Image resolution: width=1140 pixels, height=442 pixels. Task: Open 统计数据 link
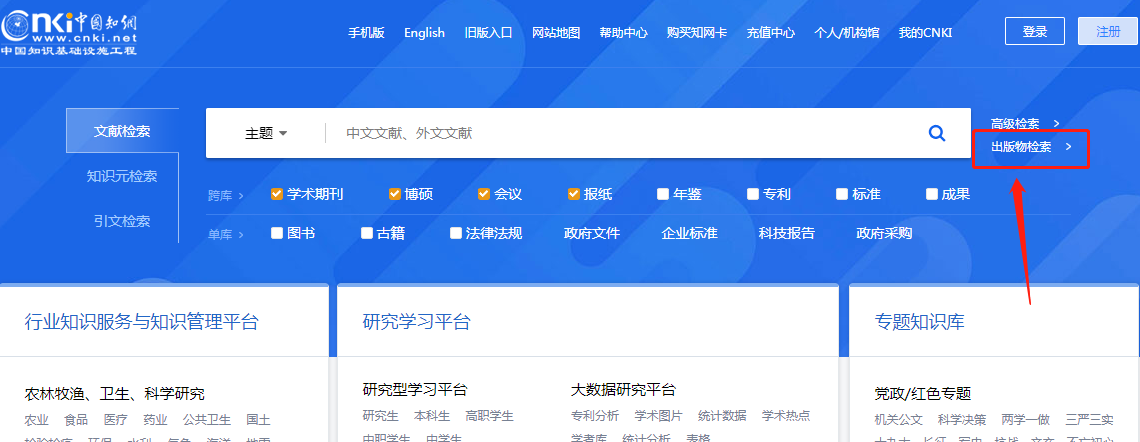coord(722,416)
